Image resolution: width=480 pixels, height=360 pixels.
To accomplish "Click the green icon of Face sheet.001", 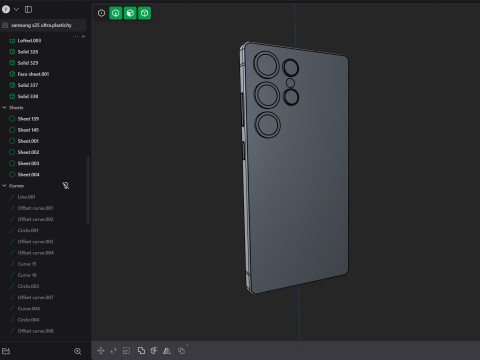I will click(x=12, y=74).
